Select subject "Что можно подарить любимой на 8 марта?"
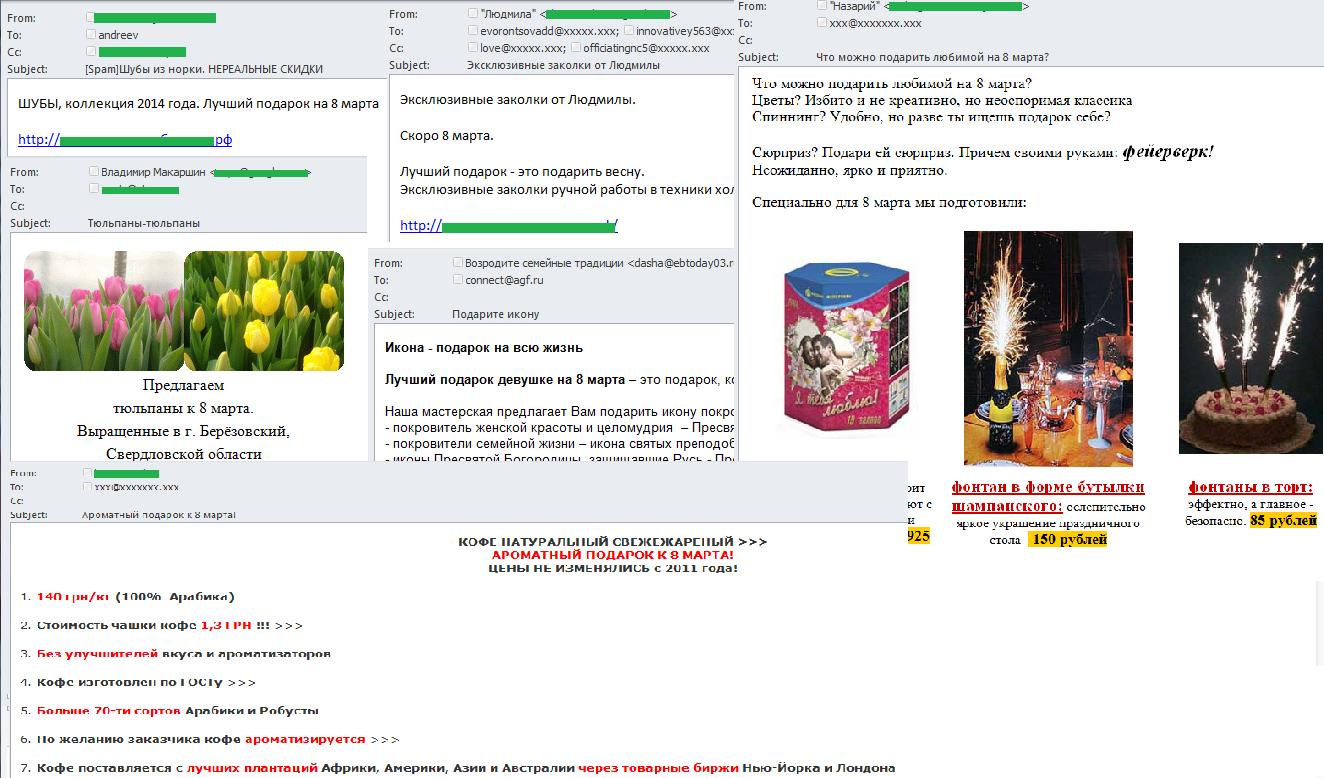Image resolution: width=1324 pixels, height=778 pixels. tap(932, 57)
